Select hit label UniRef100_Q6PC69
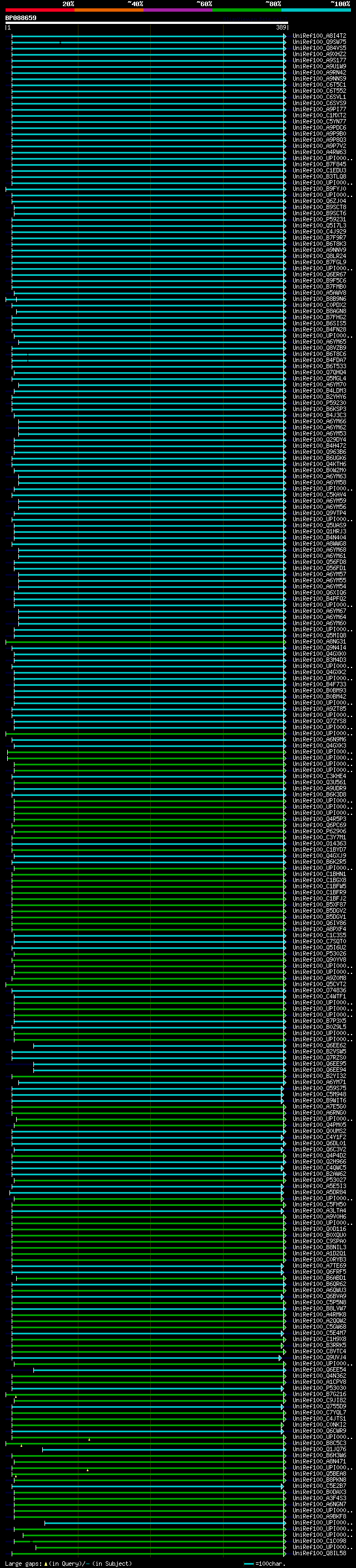Image resolution: width=356 pixels, height=1568 pixels. pos(319,825)
